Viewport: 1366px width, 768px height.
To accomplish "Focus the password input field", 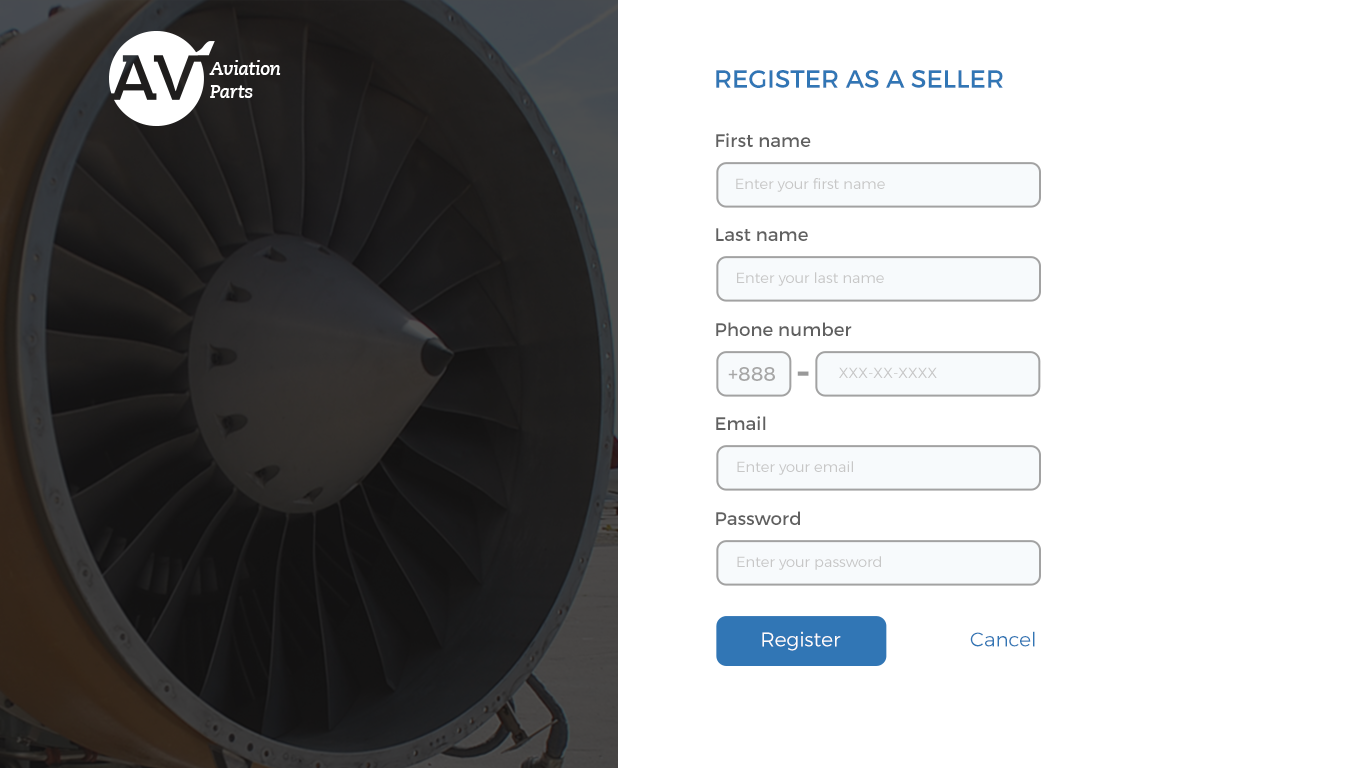I will pos(878,563).
